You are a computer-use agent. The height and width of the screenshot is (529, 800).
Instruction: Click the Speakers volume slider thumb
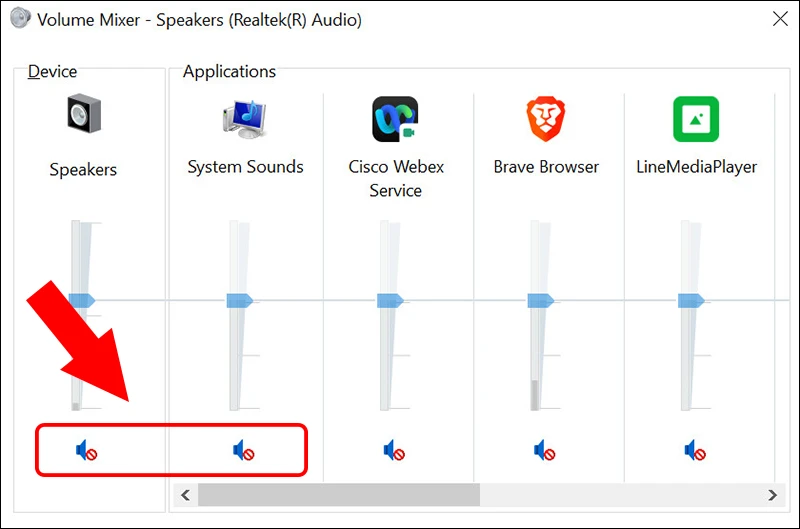[81, 300]
